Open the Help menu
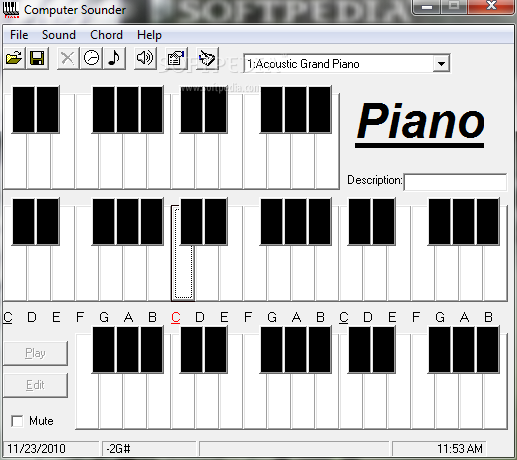517x460 pixels. (149, 35)
